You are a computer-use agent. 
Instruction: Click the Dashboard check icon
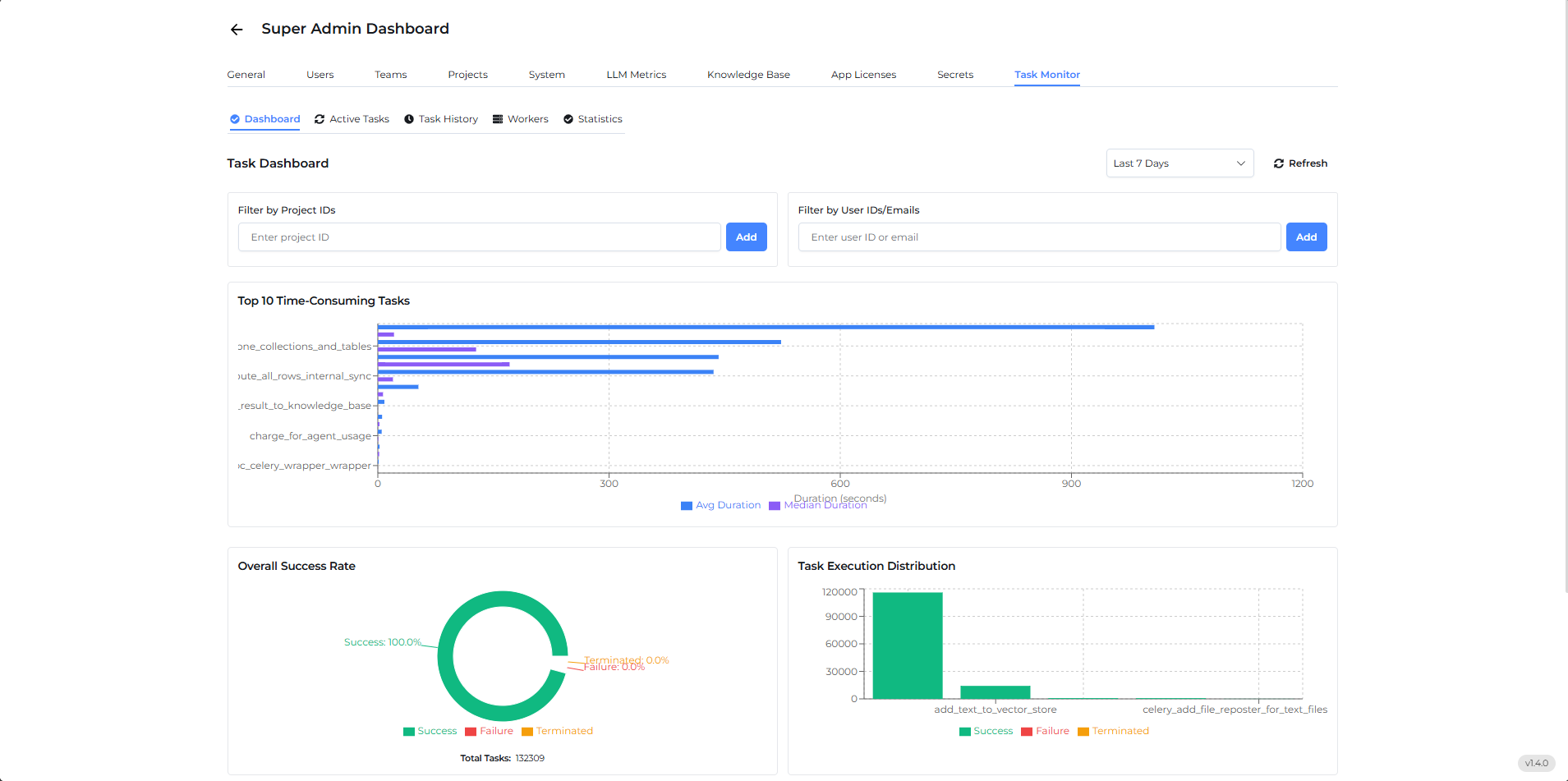[235, 119]
